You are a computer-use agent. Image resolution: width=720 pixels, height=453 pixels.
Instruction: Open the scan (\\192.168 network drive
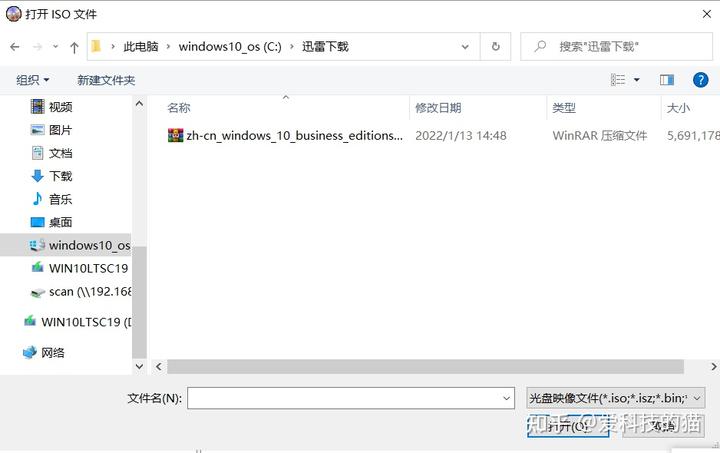[90, 291]
